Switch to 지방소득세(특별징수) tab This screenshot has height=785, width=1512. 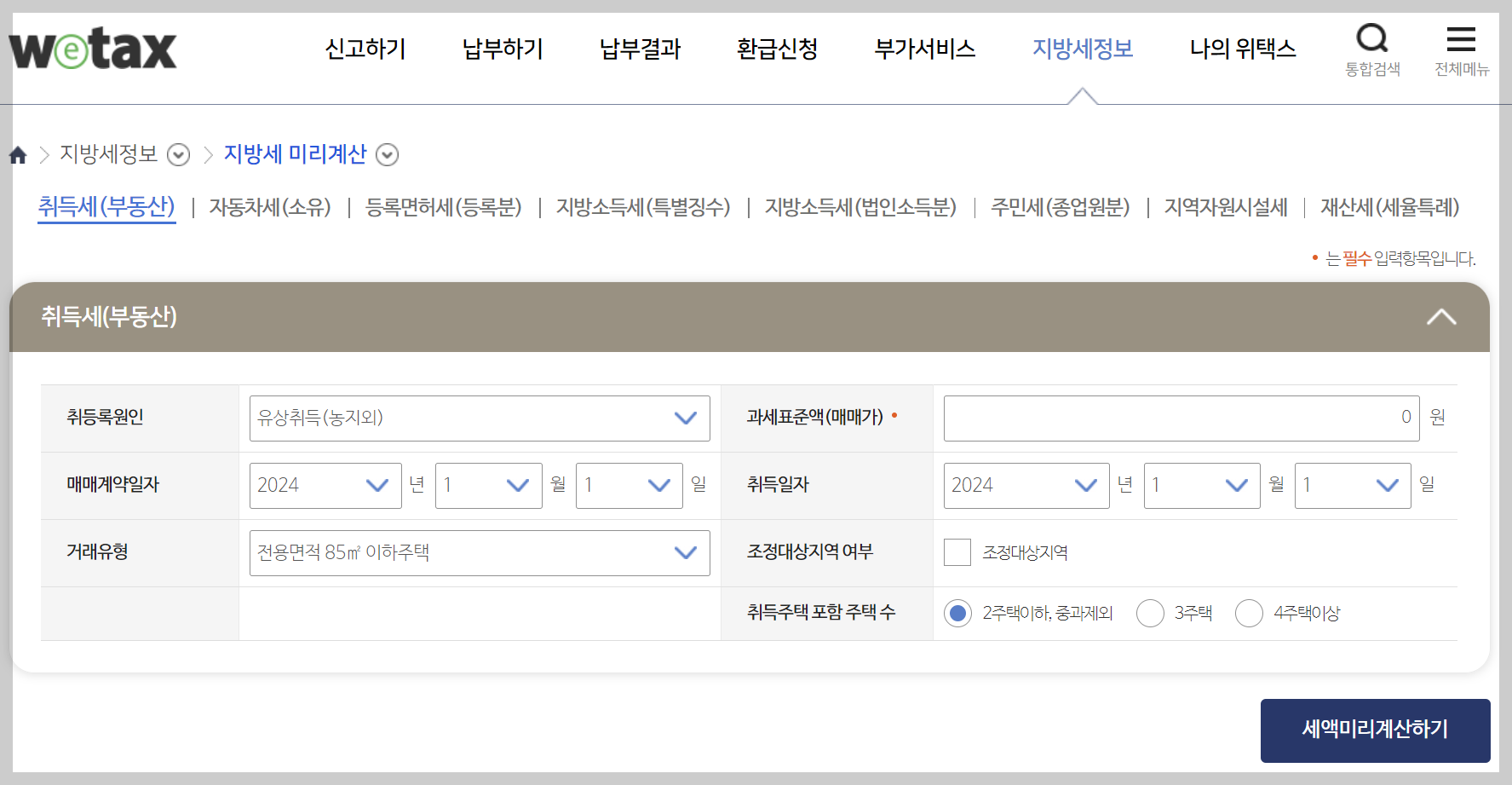click(643, 207)
